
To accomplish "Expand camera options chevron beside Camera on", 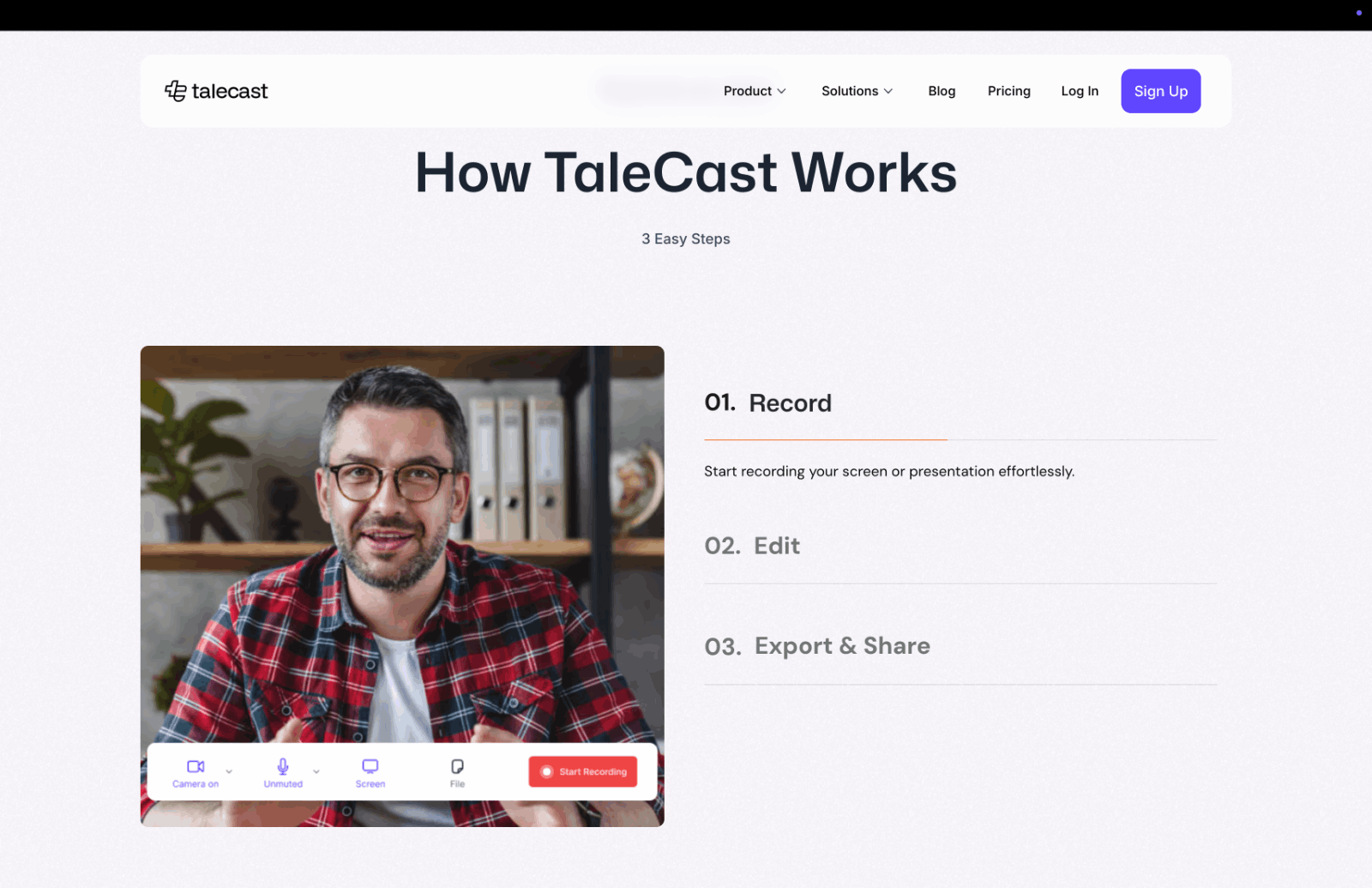I will 229,771.
